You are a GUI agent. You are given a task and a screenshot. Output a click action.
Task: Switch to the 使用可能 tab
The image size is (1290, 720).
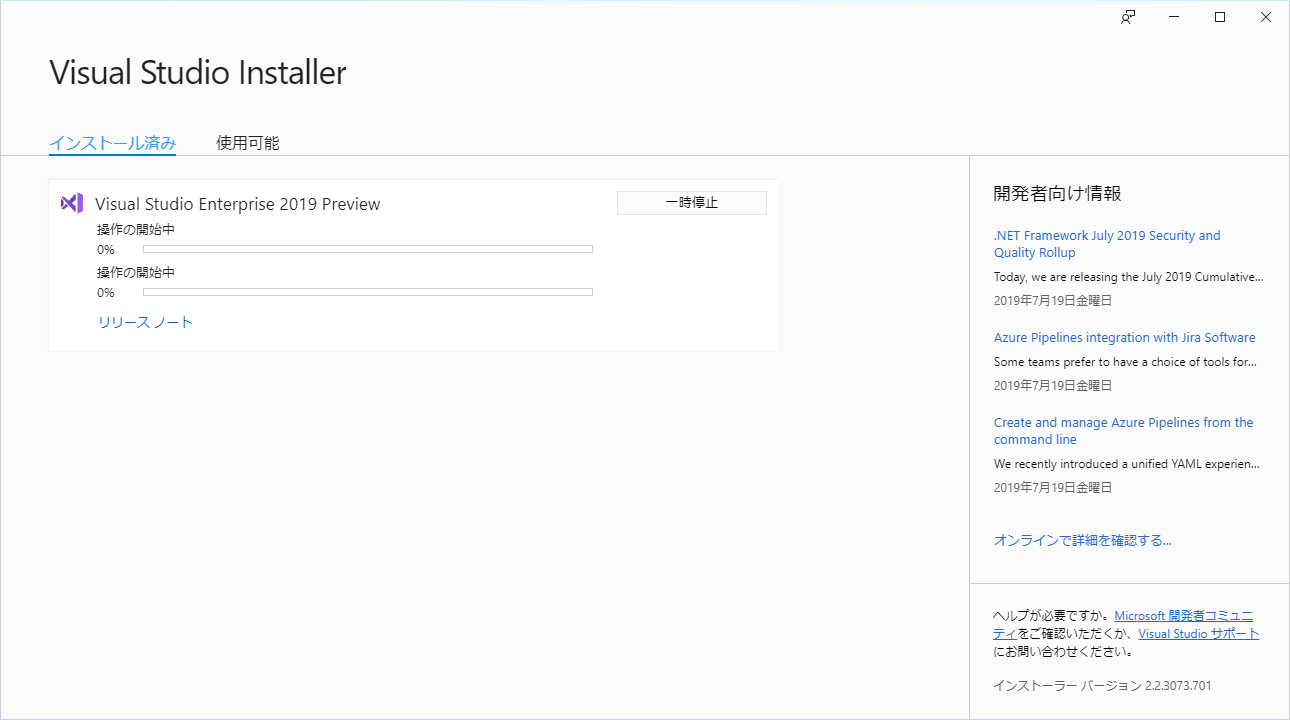248,143
